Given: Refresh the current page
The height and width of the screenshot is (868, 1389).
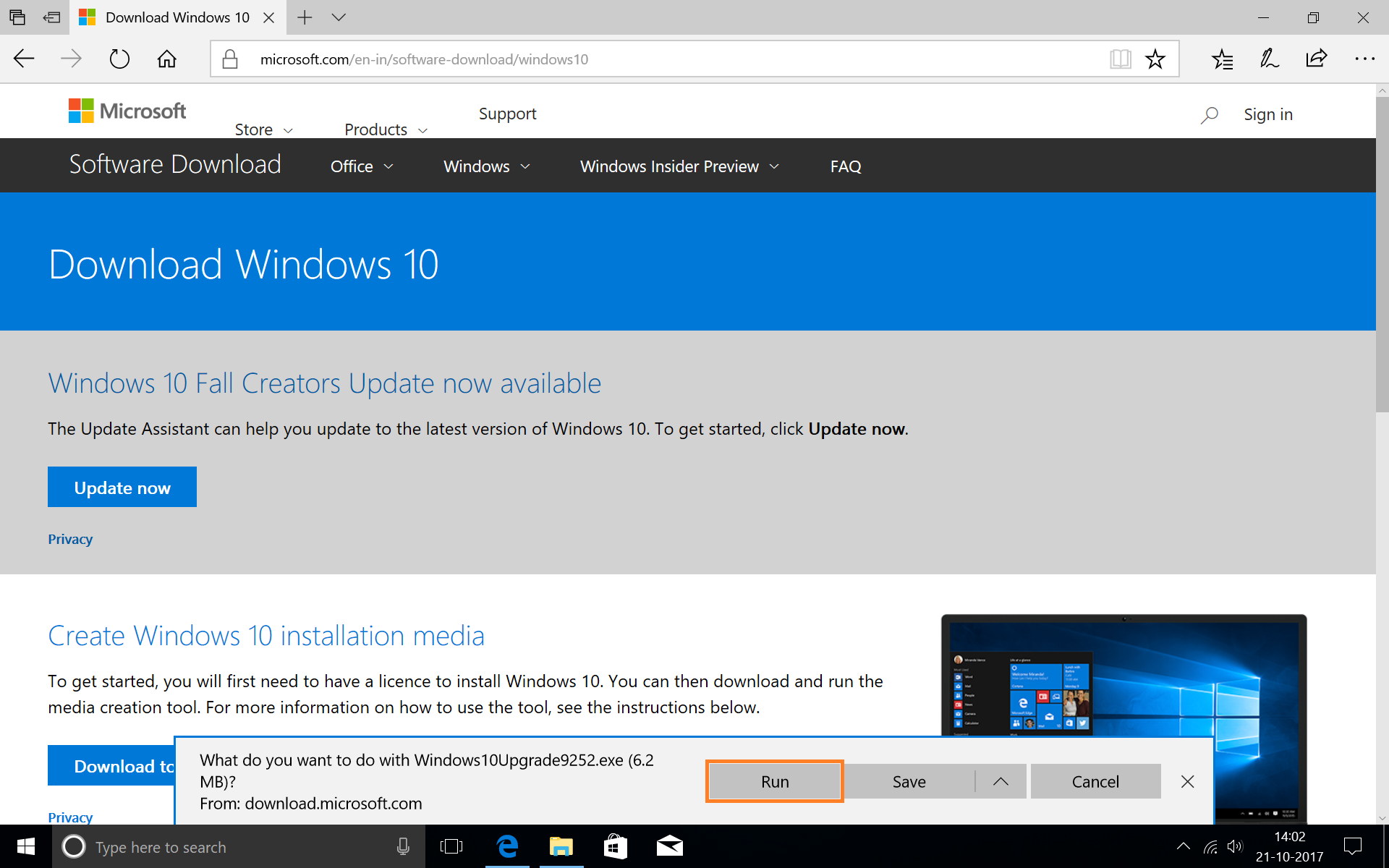Looking at the screenshot, I should [x=119, y=59].
